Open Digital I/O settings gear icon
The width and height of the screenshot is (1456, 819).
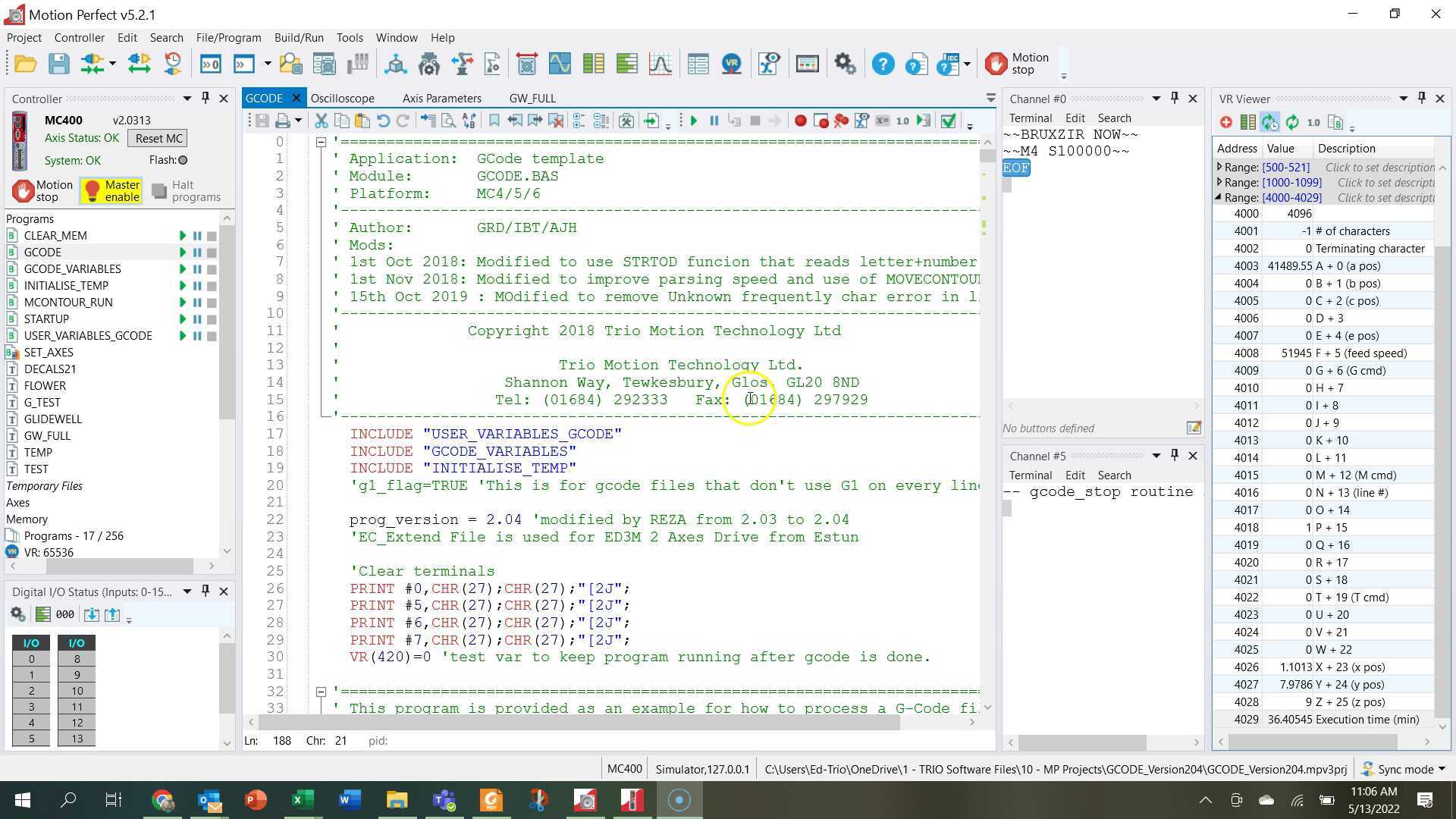(x=17, y=614)
